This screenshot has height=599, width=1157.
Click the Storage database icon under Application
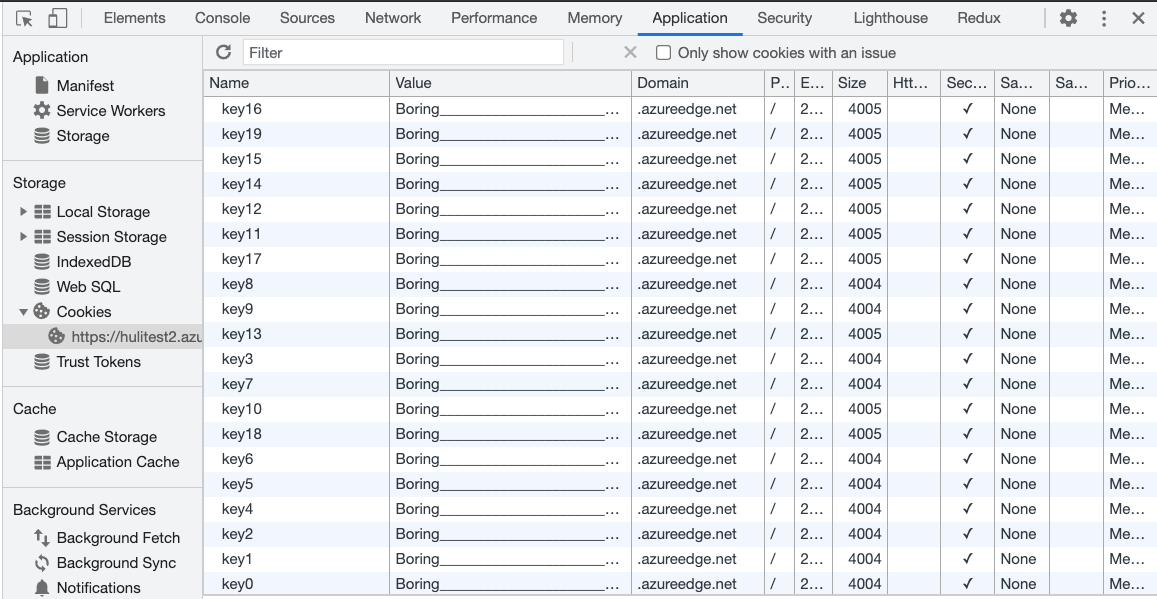(x=42, y=136)
